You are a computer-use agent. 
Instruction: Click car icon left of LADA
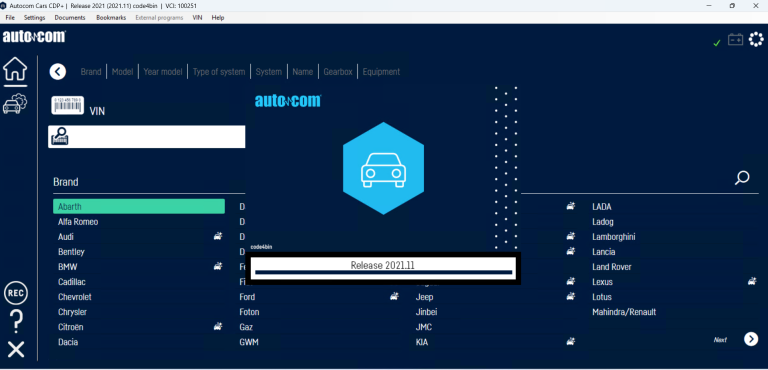point(571,207)
